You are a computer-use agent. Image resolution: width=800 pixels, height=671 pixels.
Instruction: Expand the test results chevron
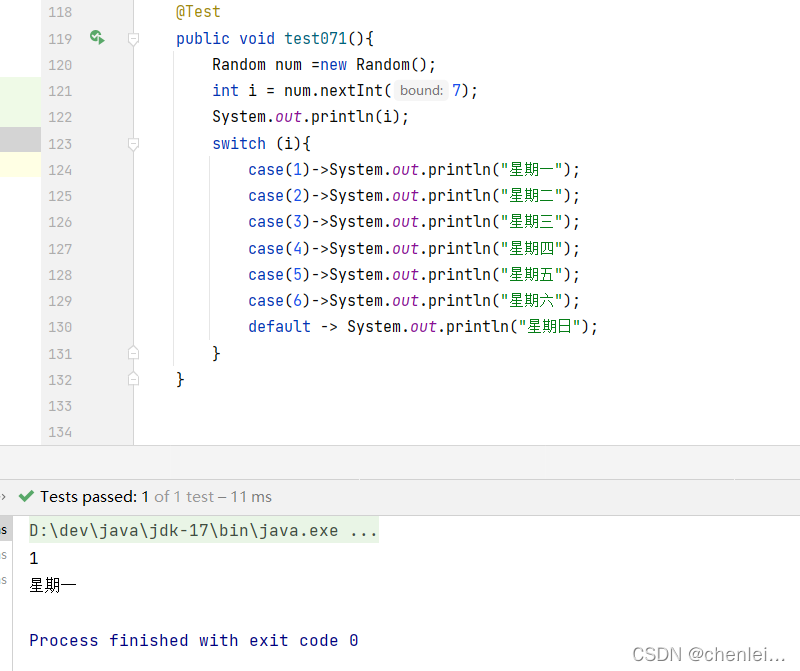point(3,496)
